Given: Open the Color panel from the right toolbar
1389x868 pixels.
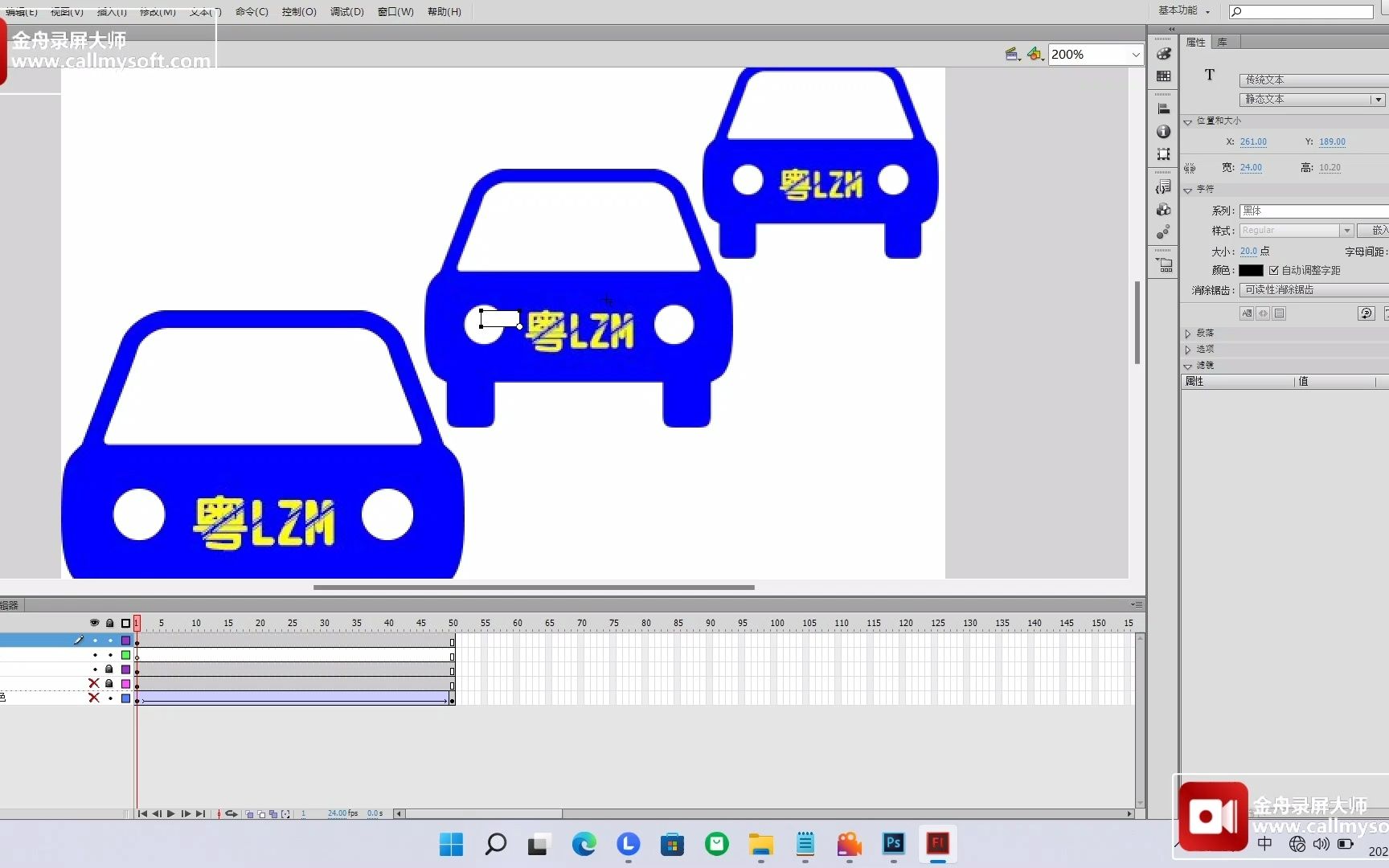Looking at the screenshot, I should point(1163,53).
